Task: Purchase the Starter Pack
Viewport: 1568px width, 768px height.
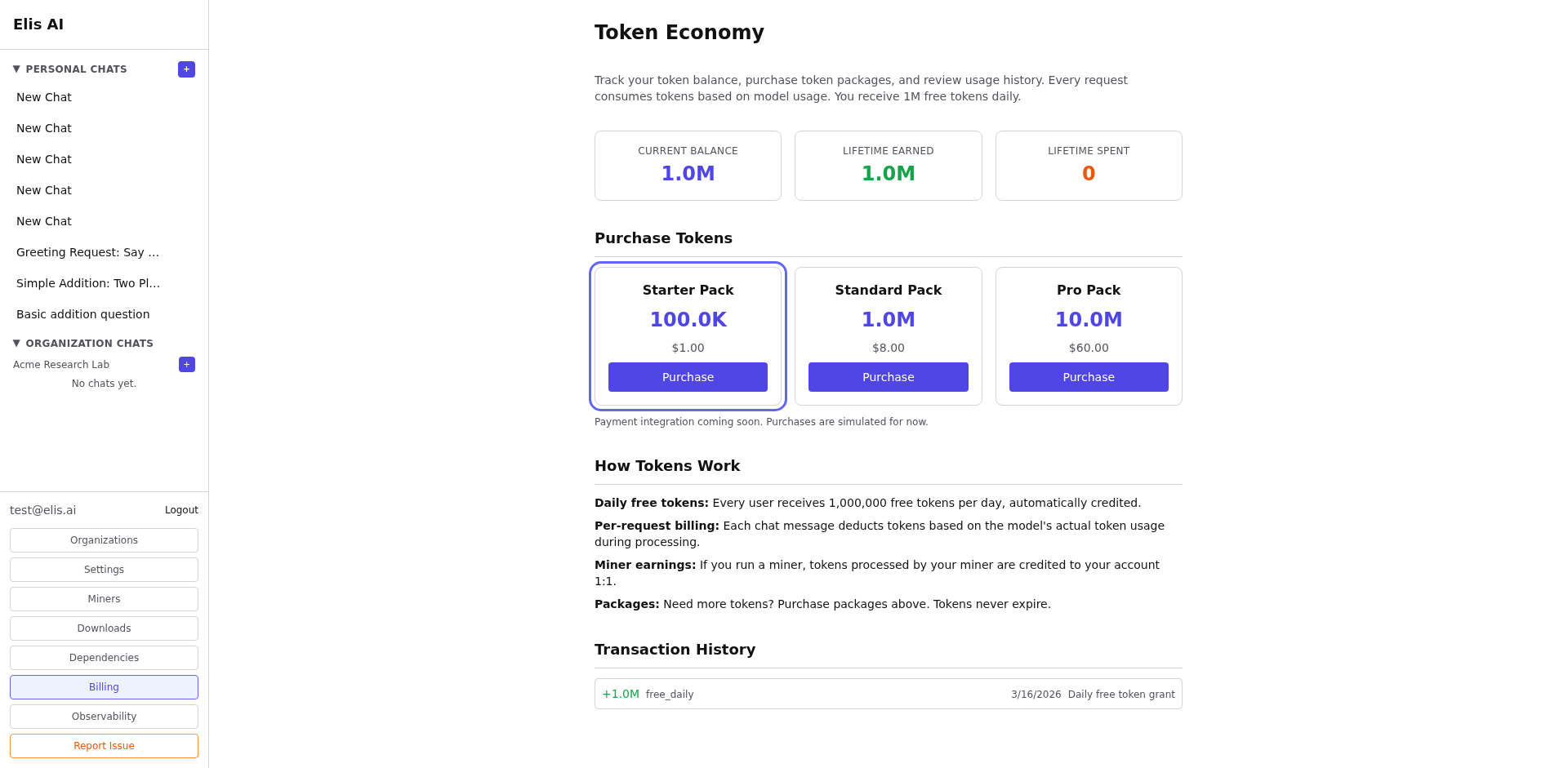Action: (688, 376)
